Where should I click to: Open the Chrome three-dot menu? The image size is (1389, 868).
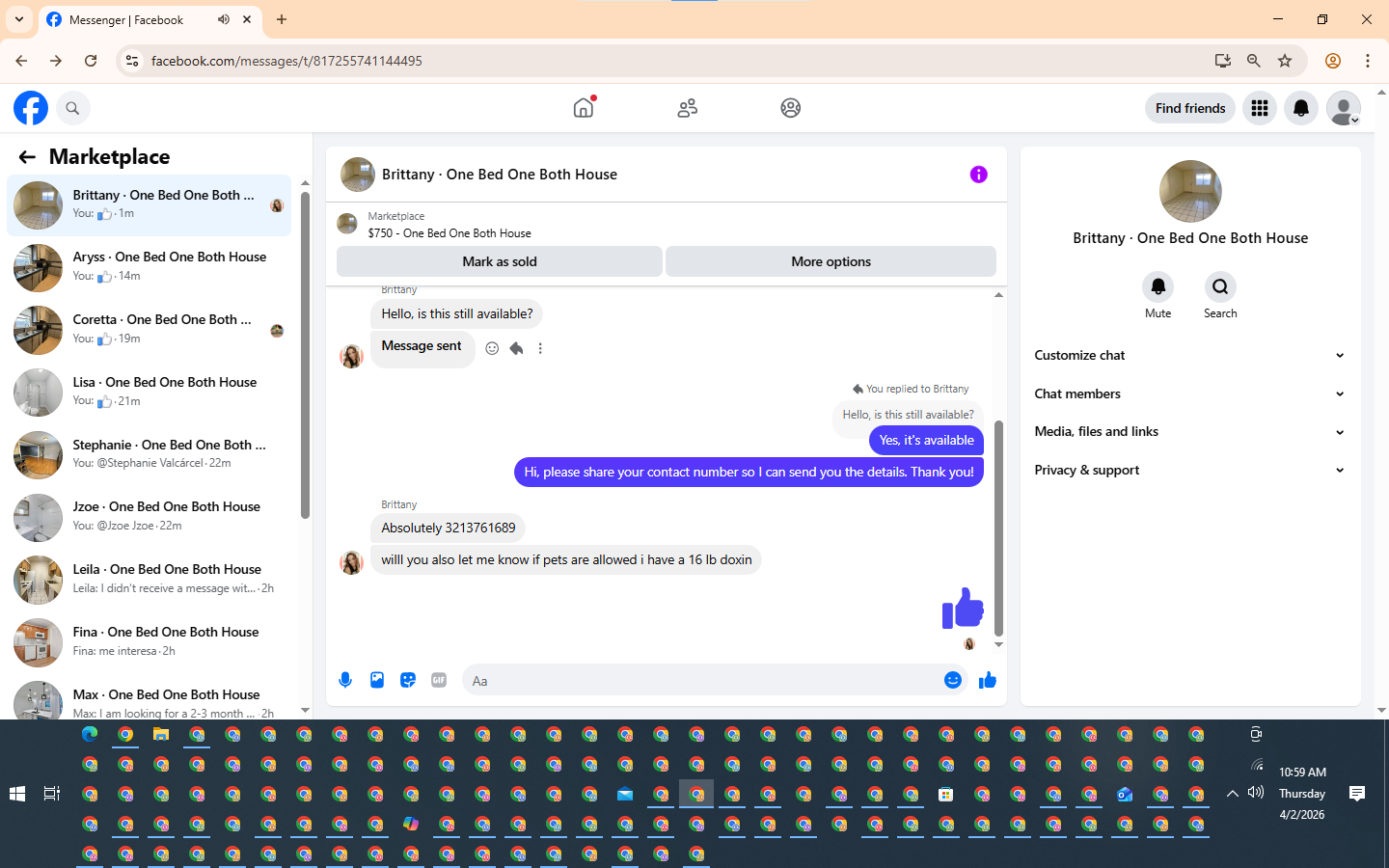[x=1368, y=61]
